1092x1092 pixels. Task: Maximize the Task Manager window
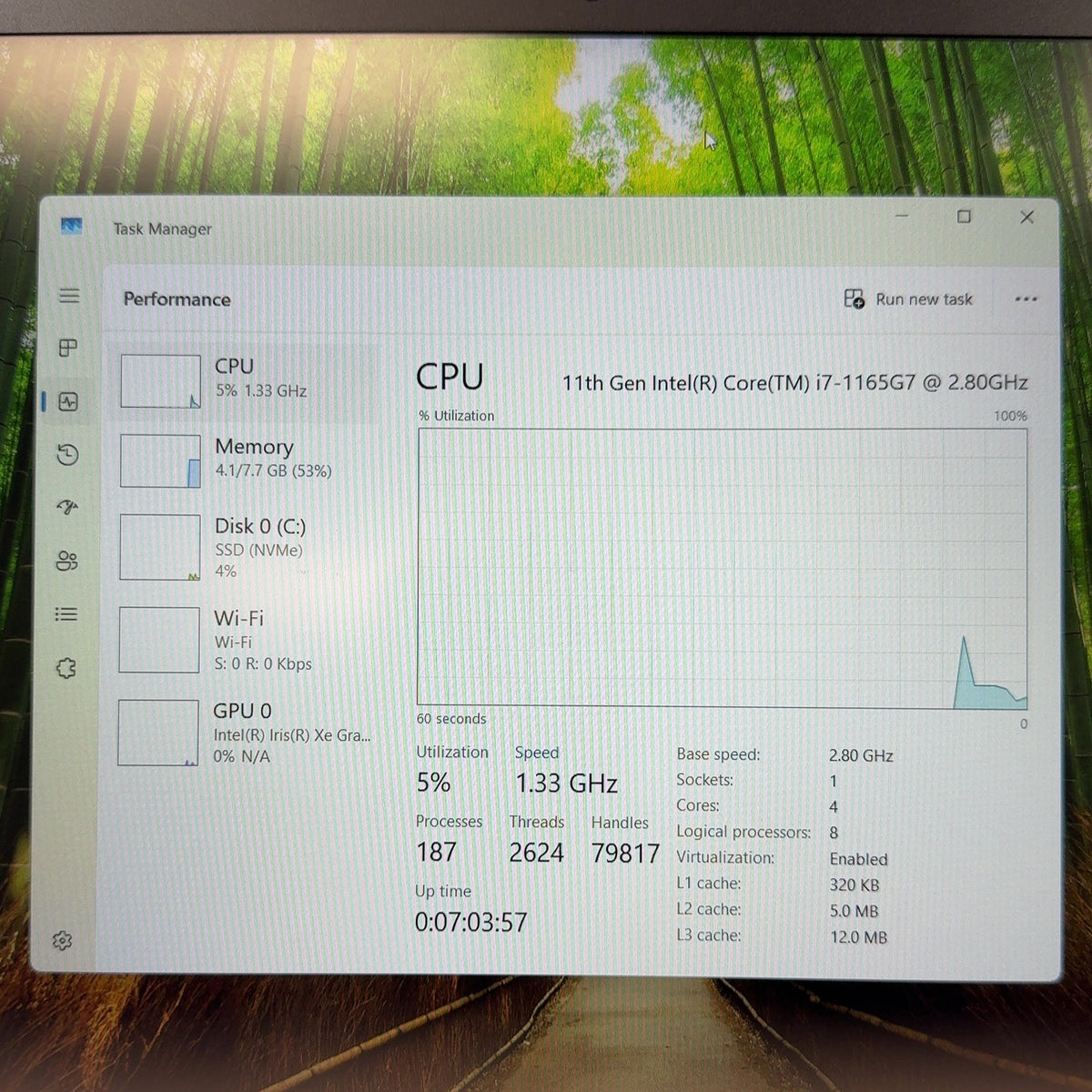(x=964, y=217)
